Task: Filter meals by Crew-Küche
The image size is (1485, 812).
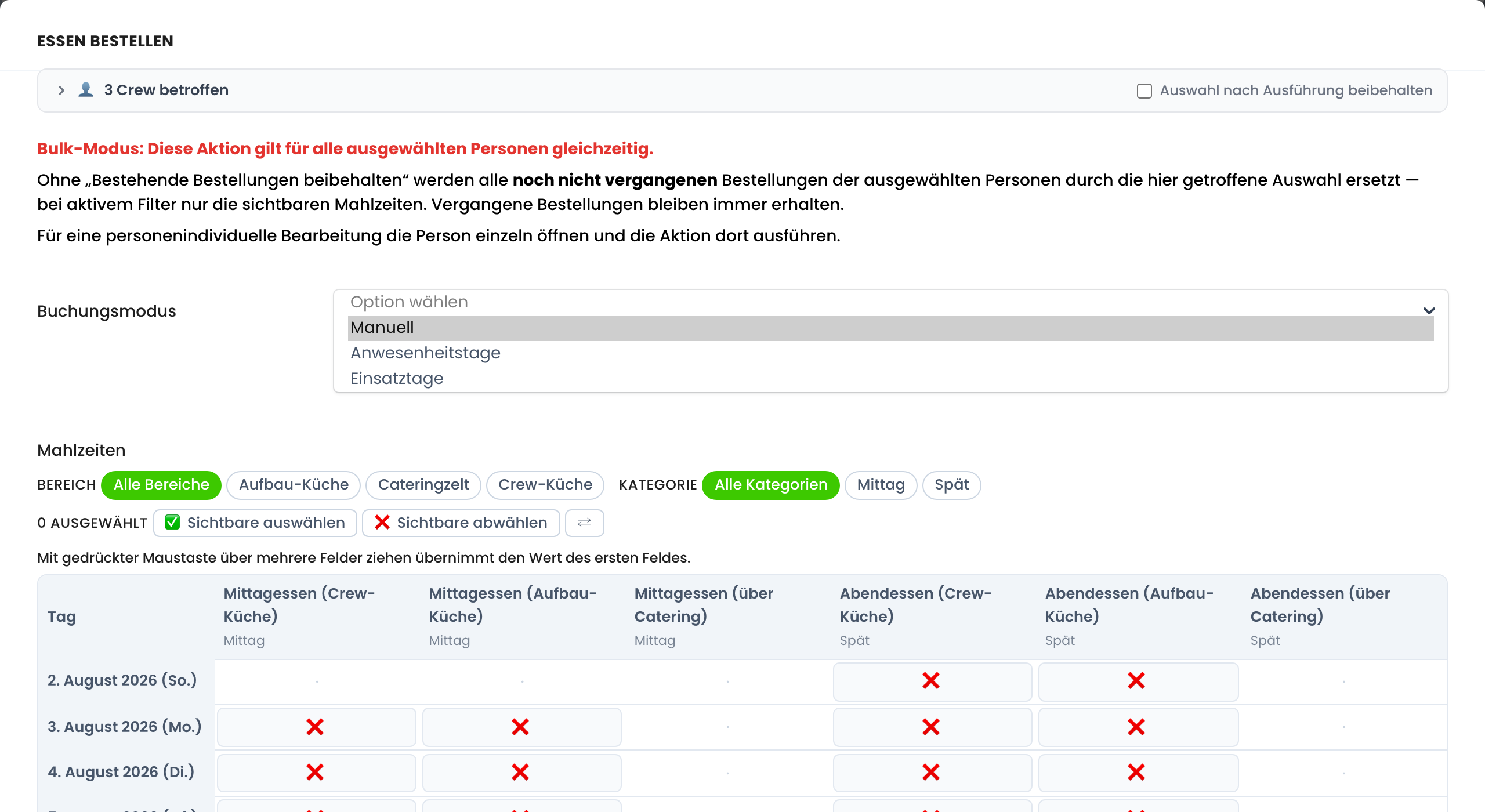Action: (x=545, y=485)
